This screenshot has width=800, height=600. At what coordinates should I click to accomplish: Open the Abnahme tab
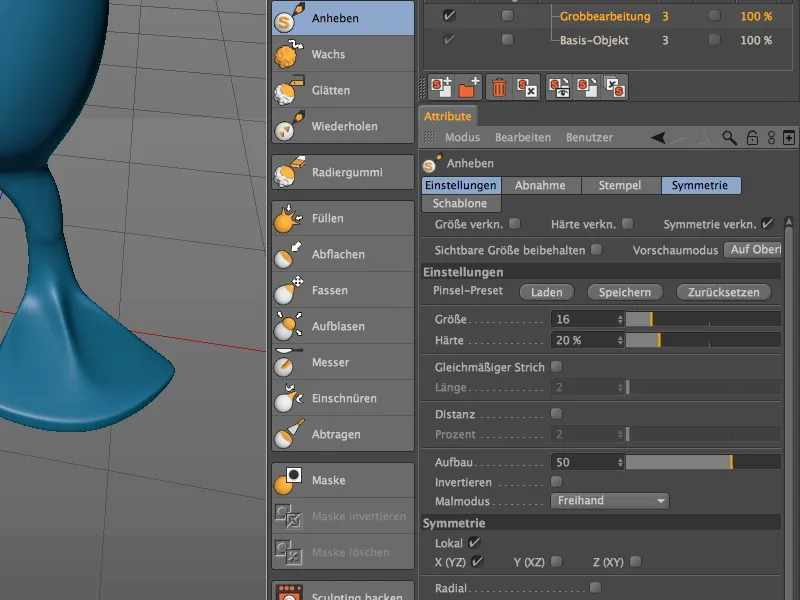coord(540,185)
